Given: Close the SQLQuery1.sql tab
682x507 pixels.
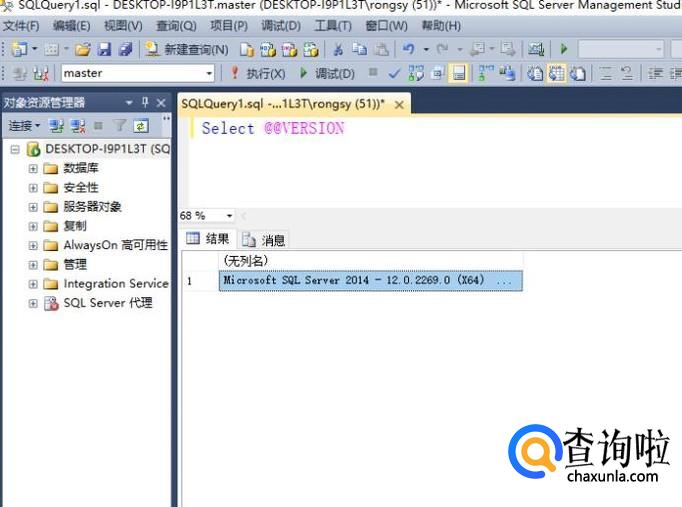Looking at the screenshot, I should pos(399,105).
